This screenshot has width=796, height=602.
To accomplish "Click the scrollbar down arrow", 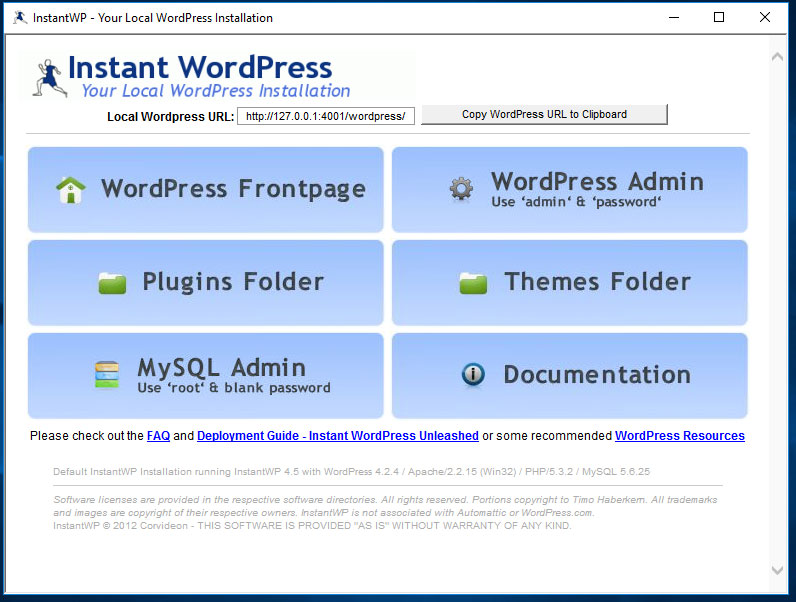I will (777, 571).
